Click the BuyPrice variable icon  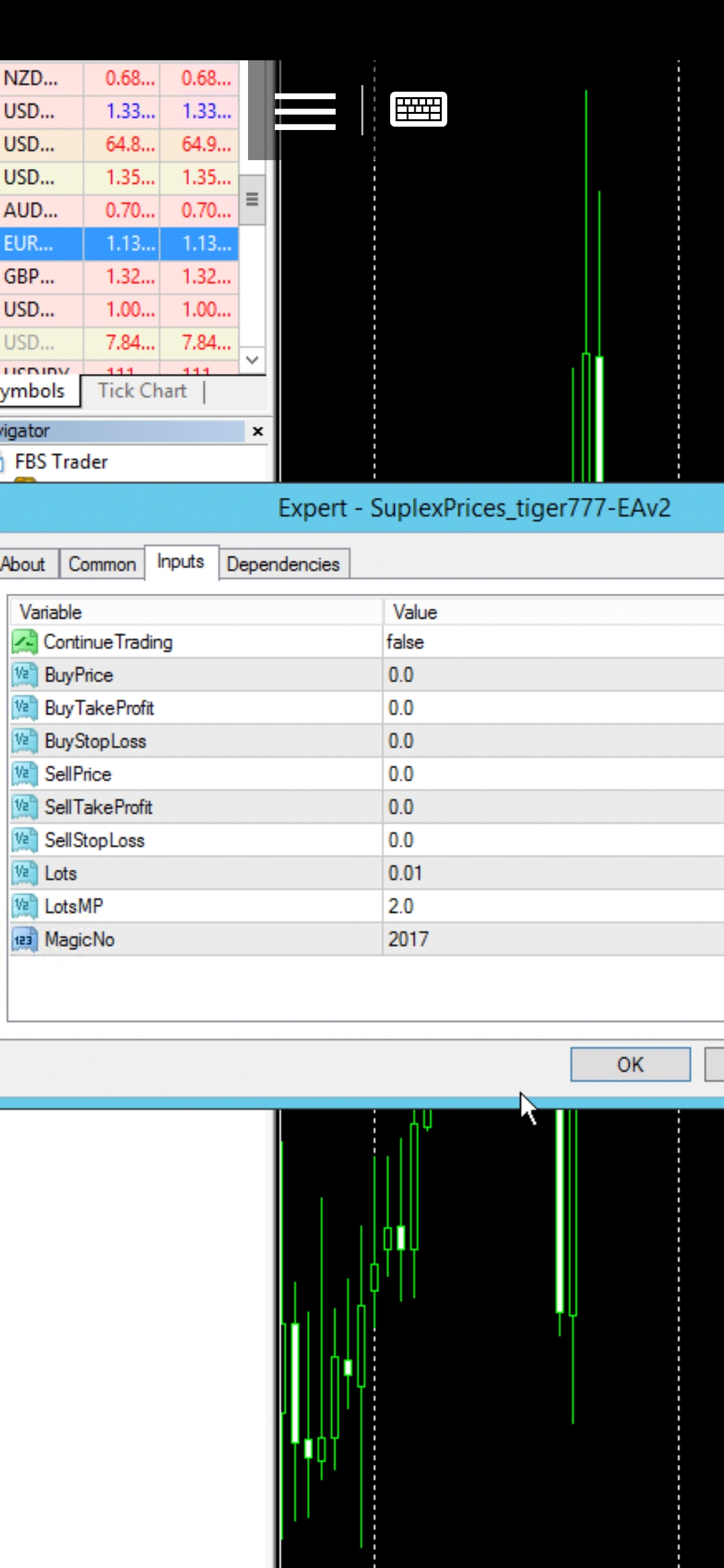click(x=25, y=675)
